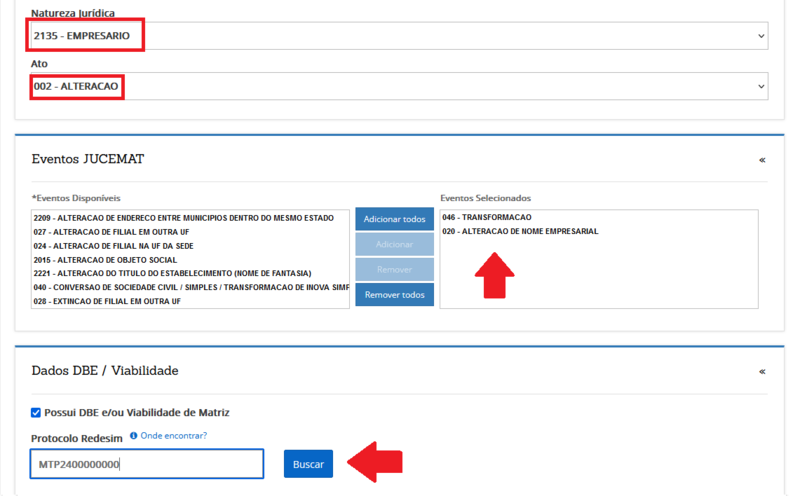Select 028 - Extincao de Filial event
This screenshot has height=496, width=800.
click(x=107, y=301)
